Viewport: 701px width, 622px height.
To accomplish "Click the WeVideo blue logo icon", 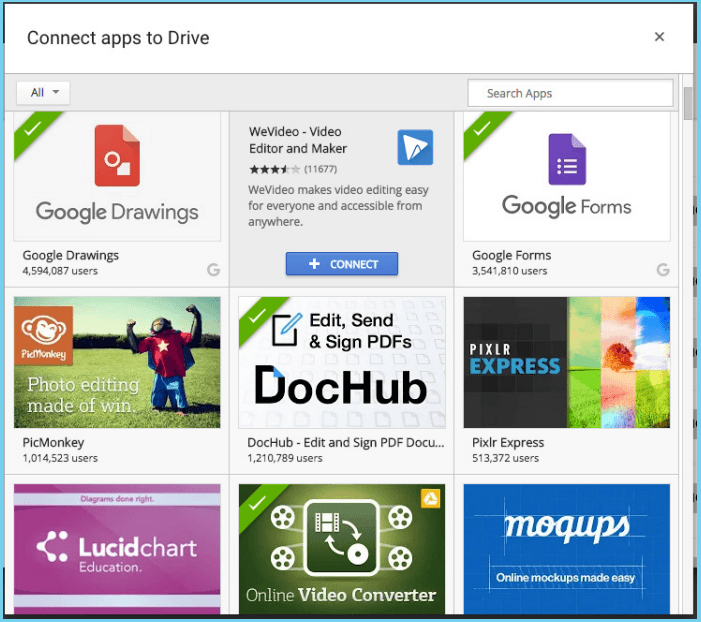I will [x=415, y=147].
